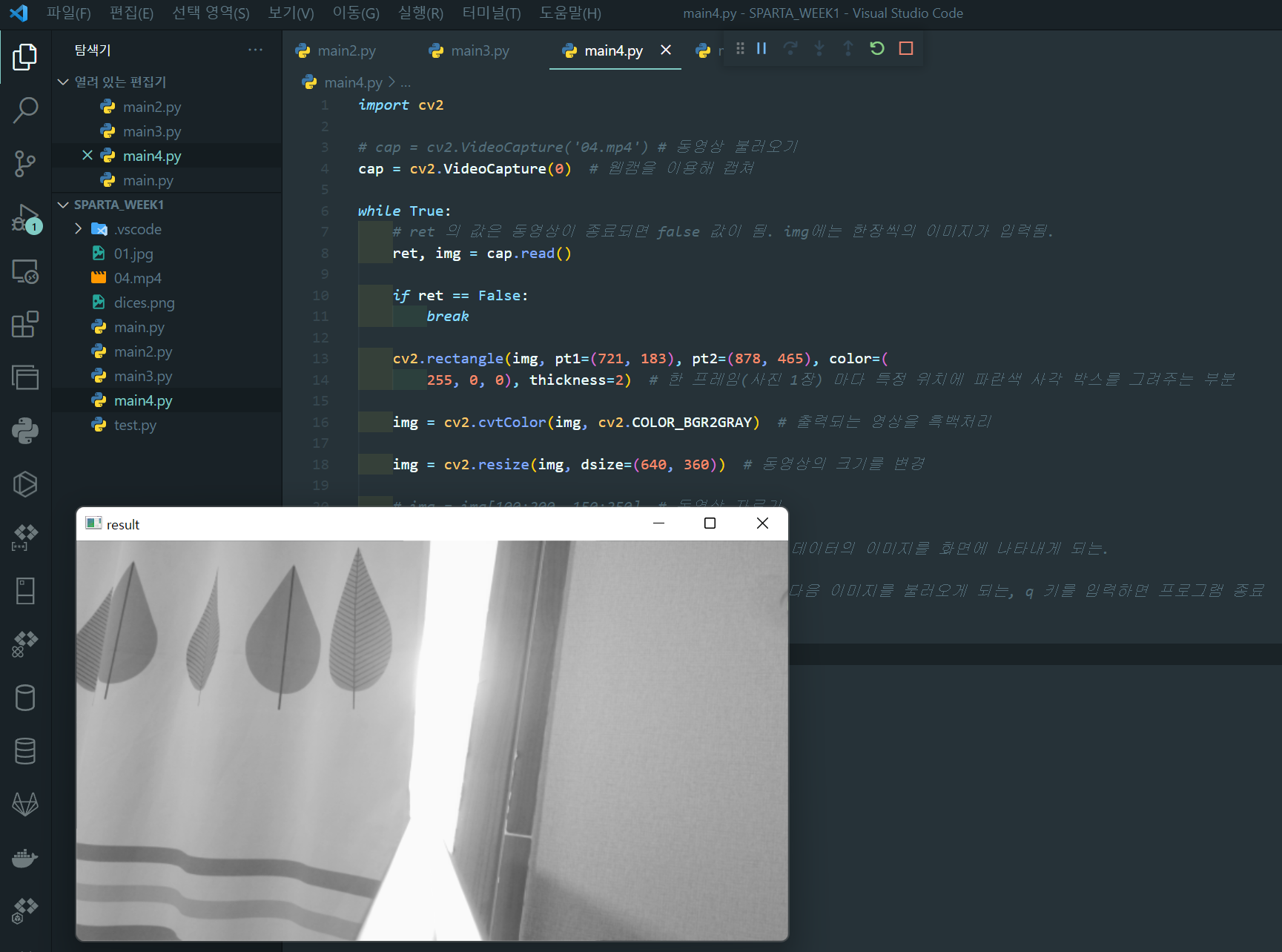Open the notebook icon in activity bar
1282x952 pixels.
pos(25,591)
